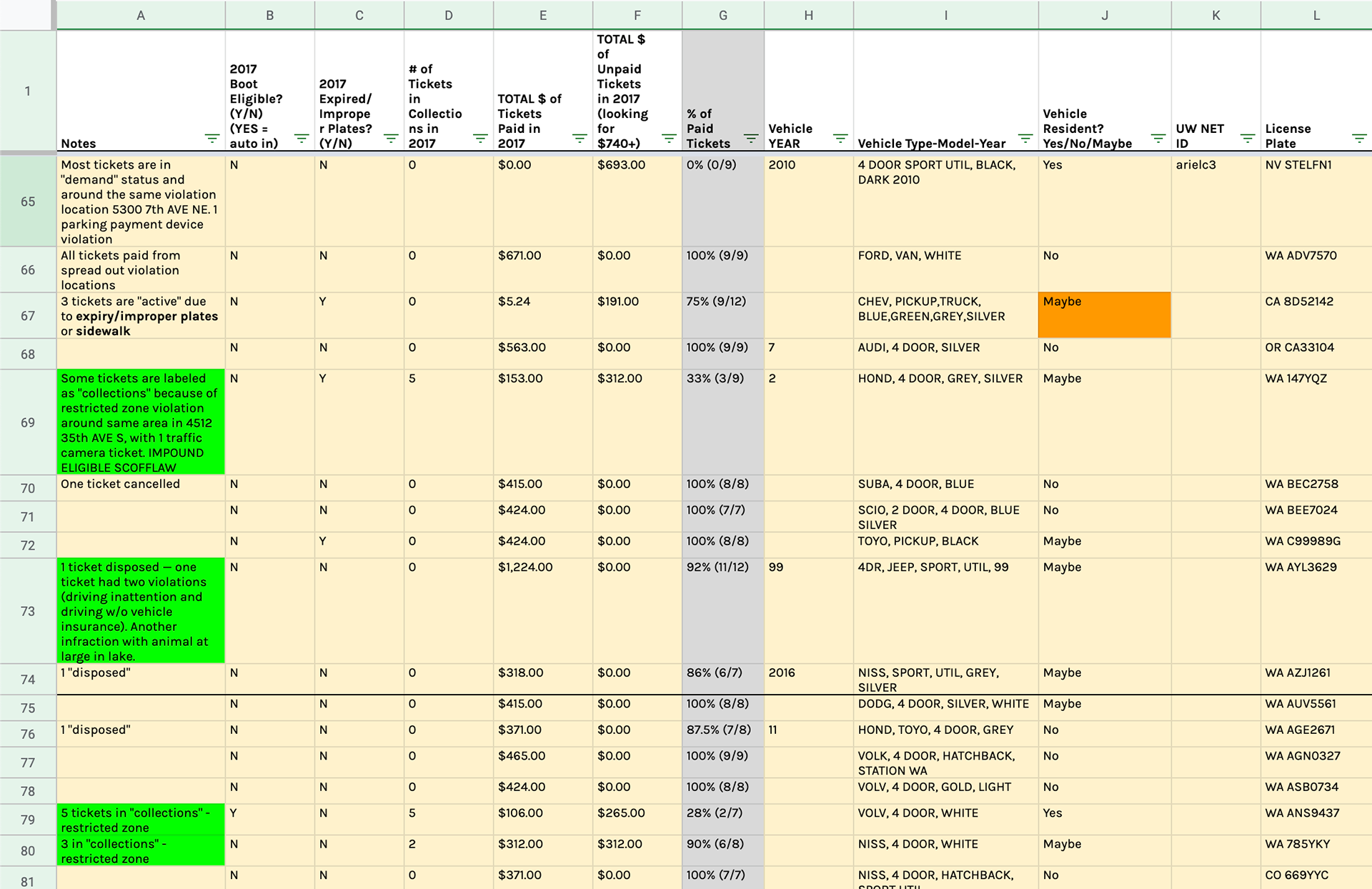
Task: Select the 92% (11/12) cell
Action: [723, 611]
